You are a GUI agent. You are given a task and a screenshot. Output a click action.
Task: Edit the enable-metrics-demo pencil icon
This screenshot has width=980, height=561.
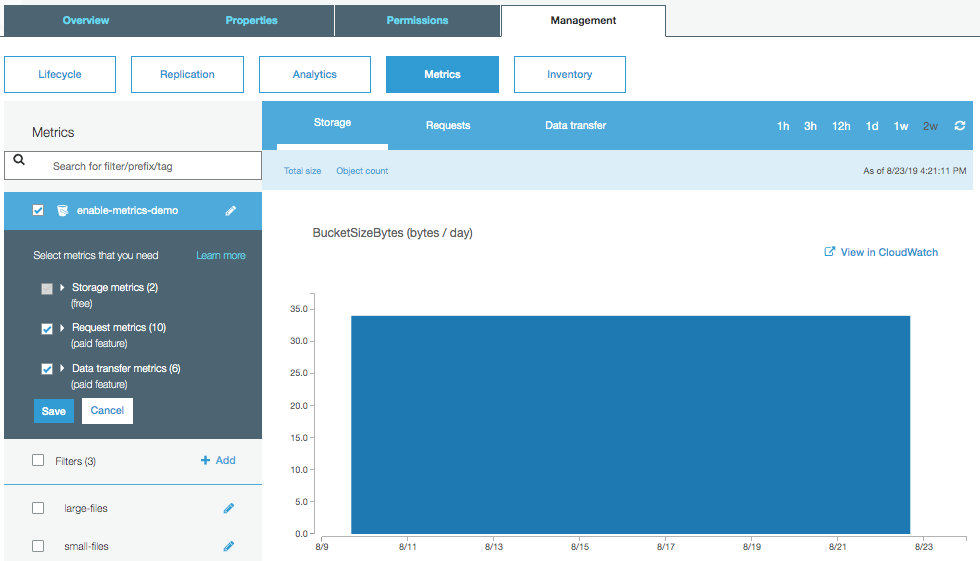[x=231, y=211]
